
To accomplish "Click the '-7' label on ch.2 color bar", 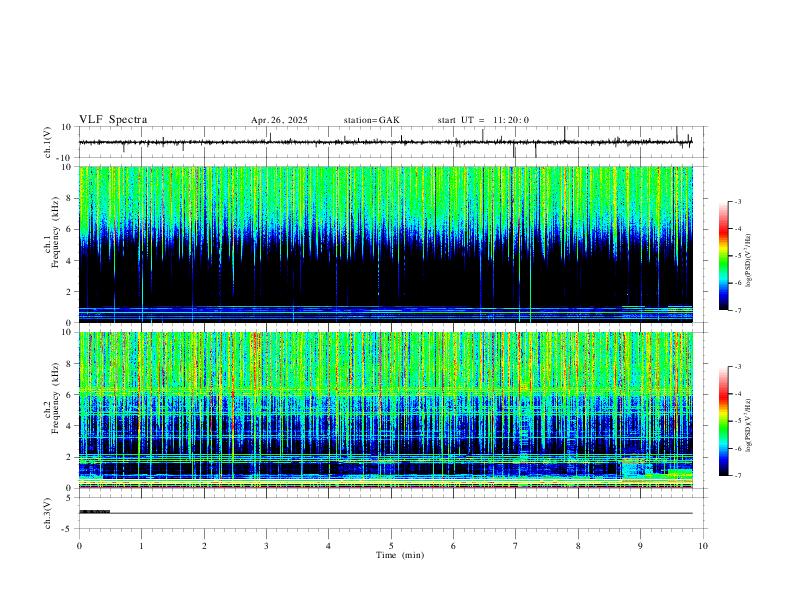I will point(737,476).
